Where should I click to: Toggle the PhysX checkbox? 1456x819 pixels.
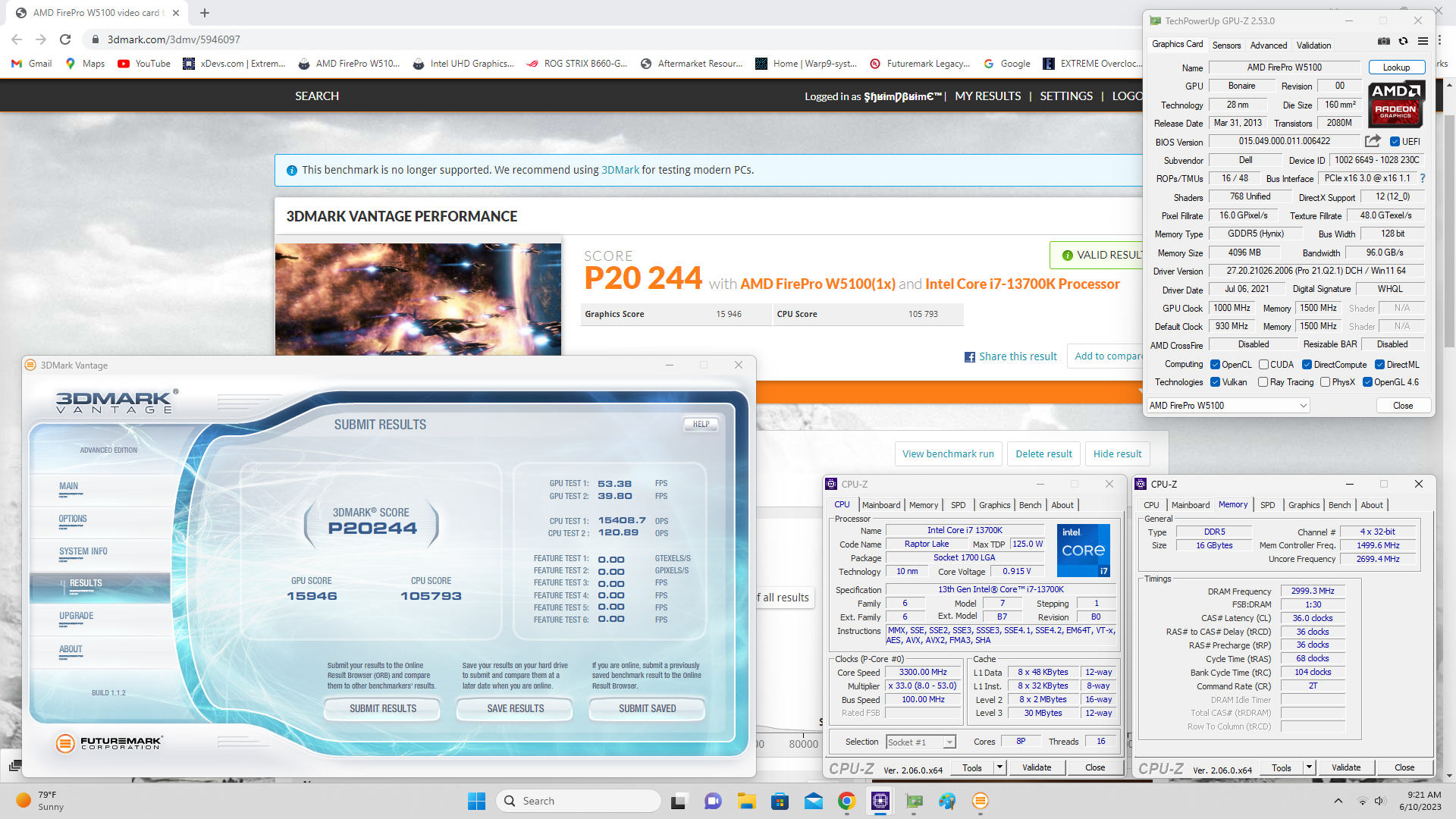1325,382
